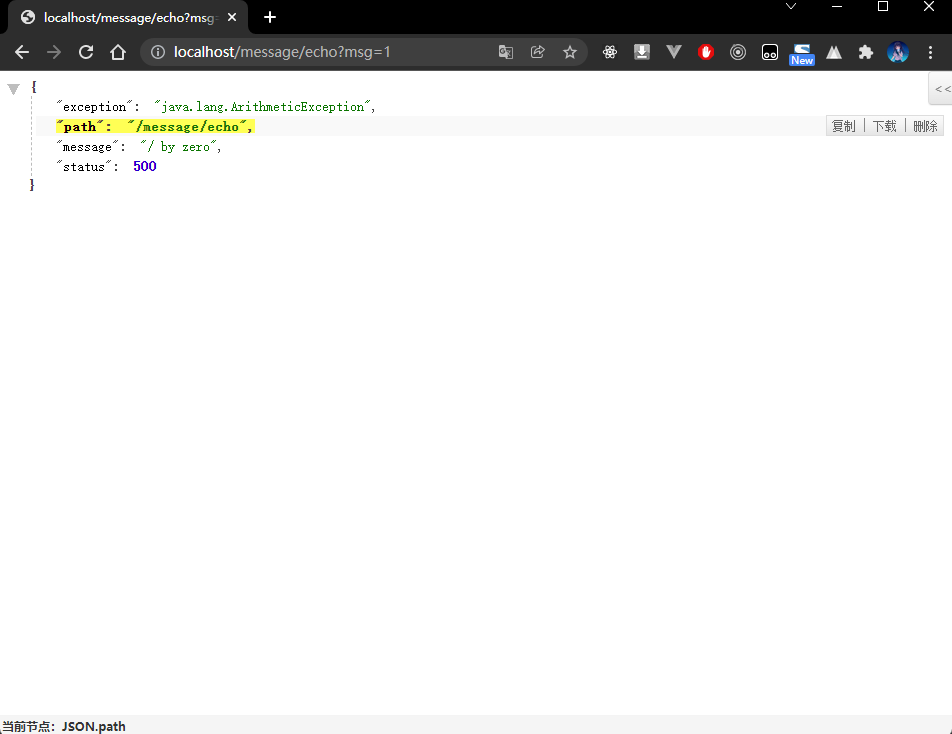Click the triangle mountain extension icon
952x734 pixels.
click(x=834, y=52)
